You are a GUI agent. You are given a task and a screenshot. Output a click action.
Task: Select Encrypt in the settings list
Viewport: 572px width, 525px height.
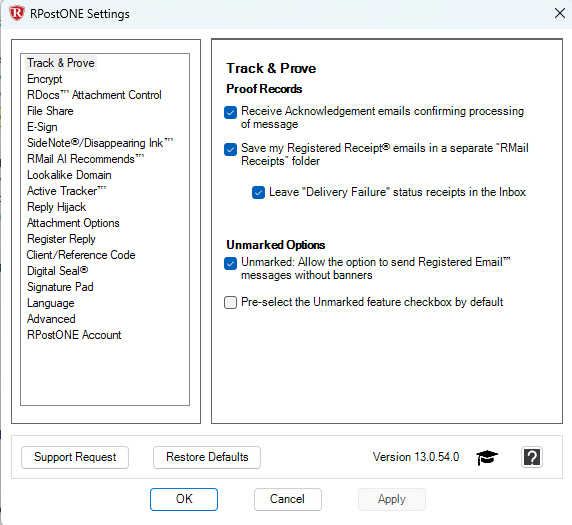pos(45,79)
